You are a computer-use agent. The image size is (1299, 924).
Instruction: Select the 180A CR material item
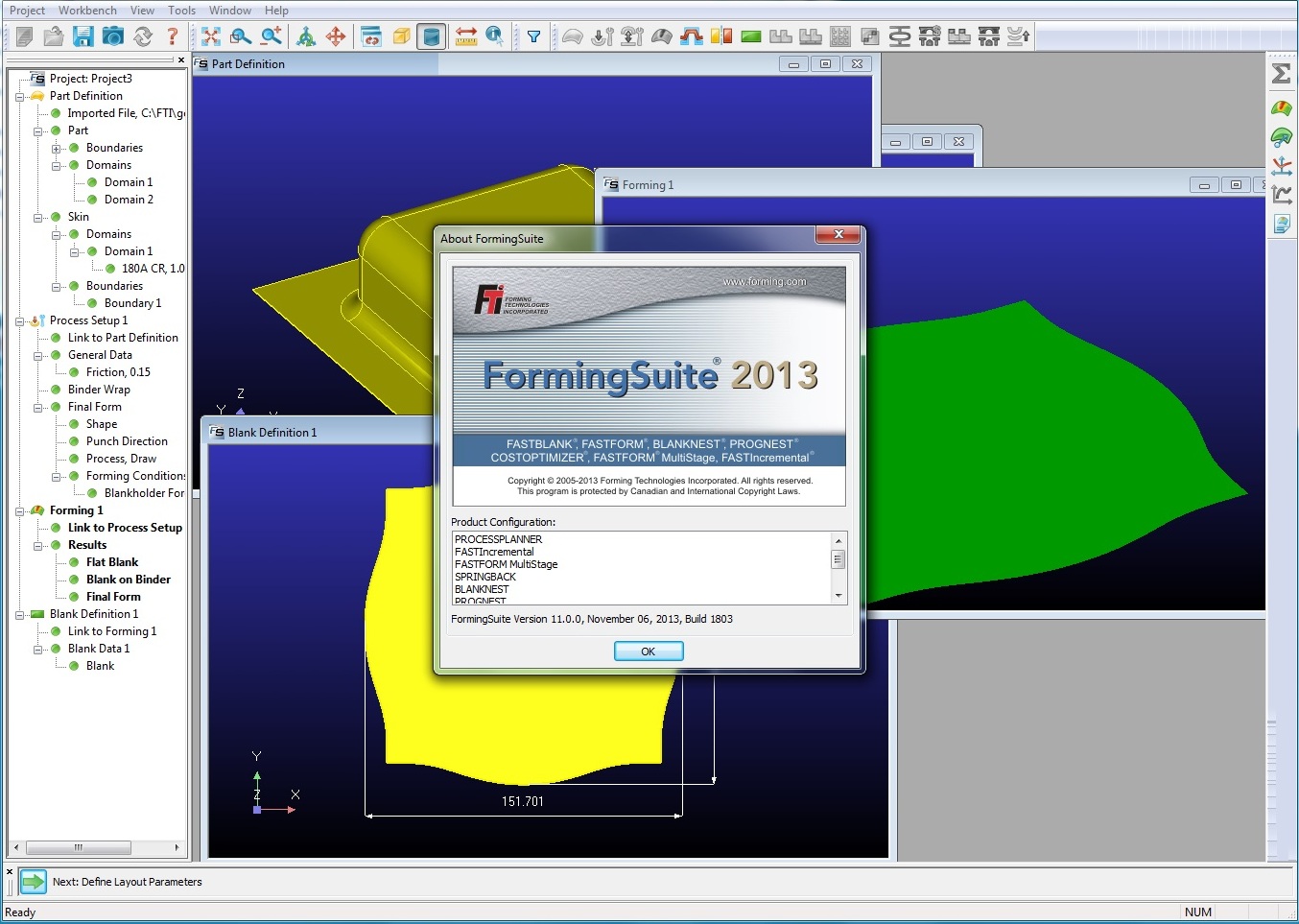click(153, 269)
